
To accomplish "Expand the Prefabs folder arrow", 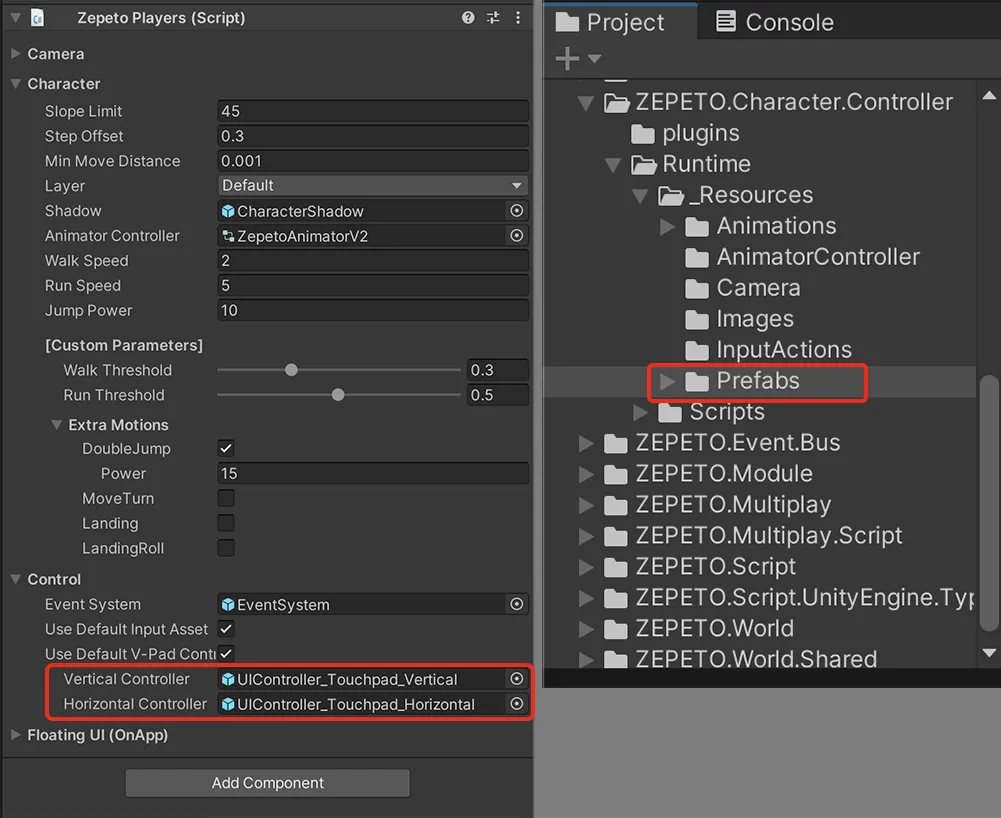I will click(x=667, y=382).
